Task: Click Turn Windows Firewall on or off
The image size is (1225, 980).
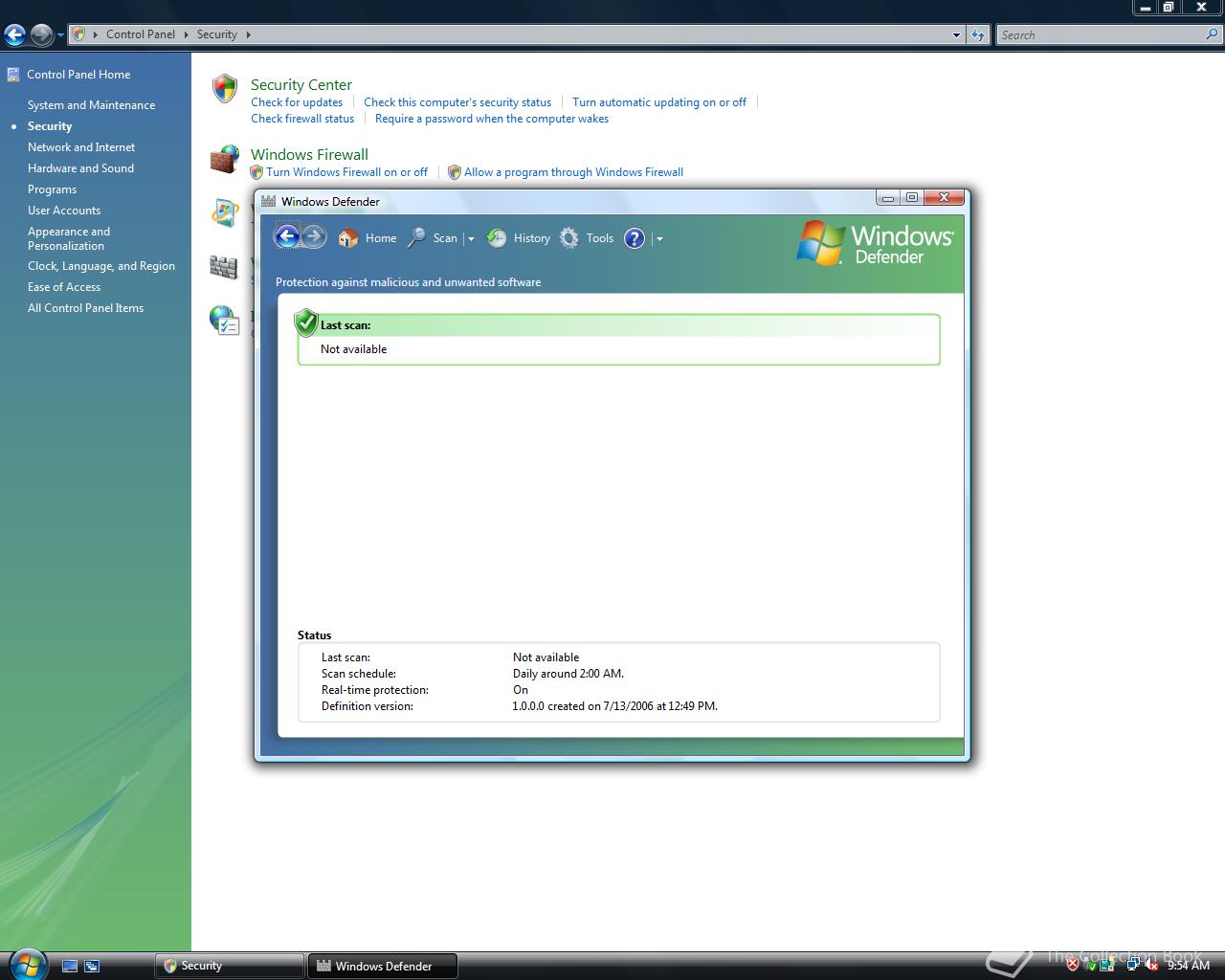Action: pos(346,172)
